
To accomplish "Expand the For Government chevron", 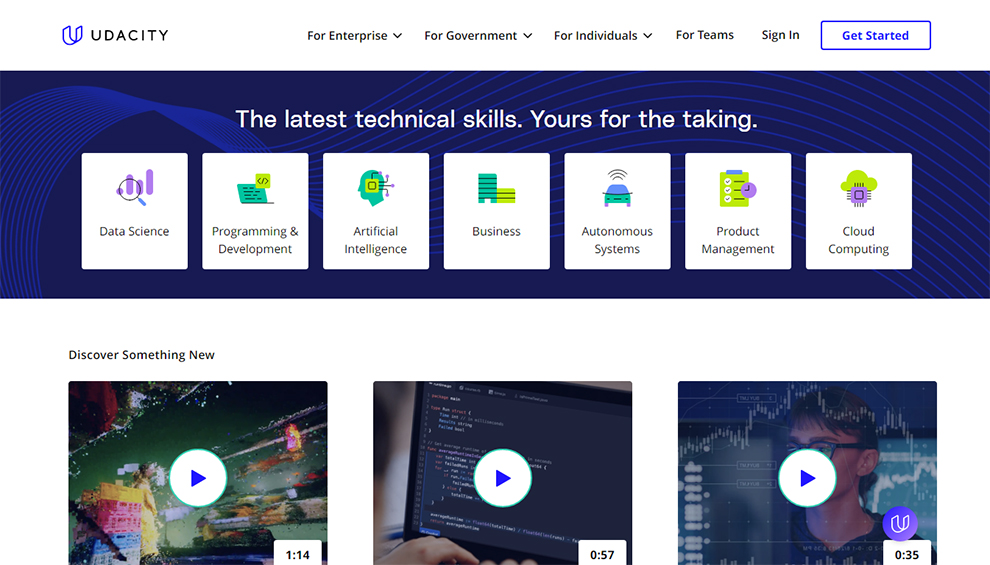I will (527, 36).
